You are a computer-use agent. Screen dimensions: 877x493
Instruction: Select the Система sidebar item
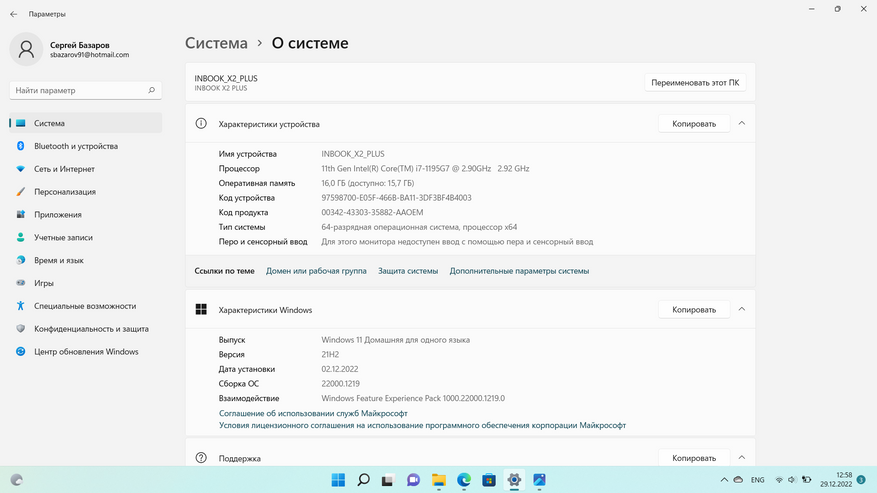coord(86,123)
